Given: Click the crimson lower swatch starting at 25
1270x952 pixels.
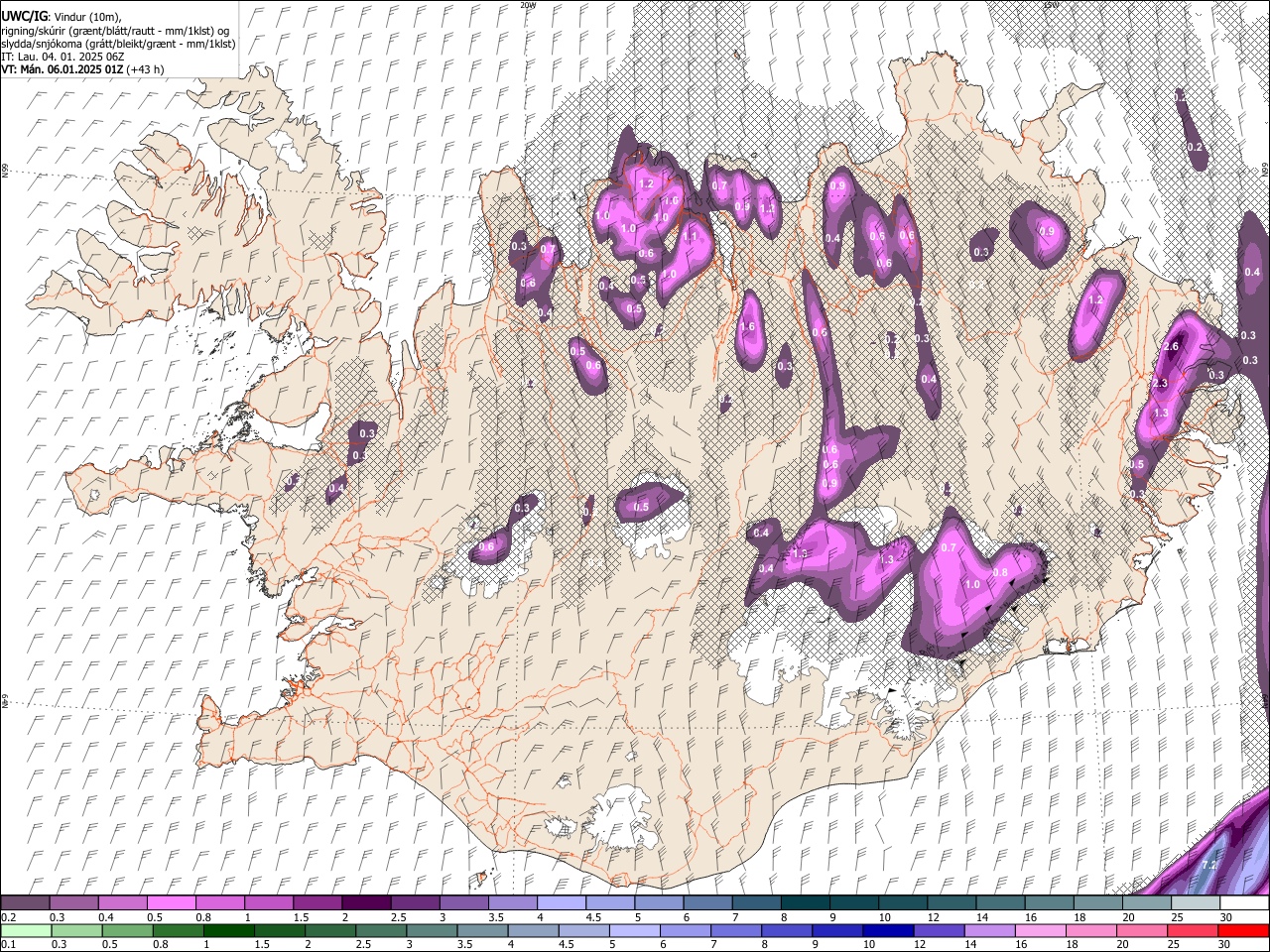Looking at the screenshot, I should tap(1191, 930).
